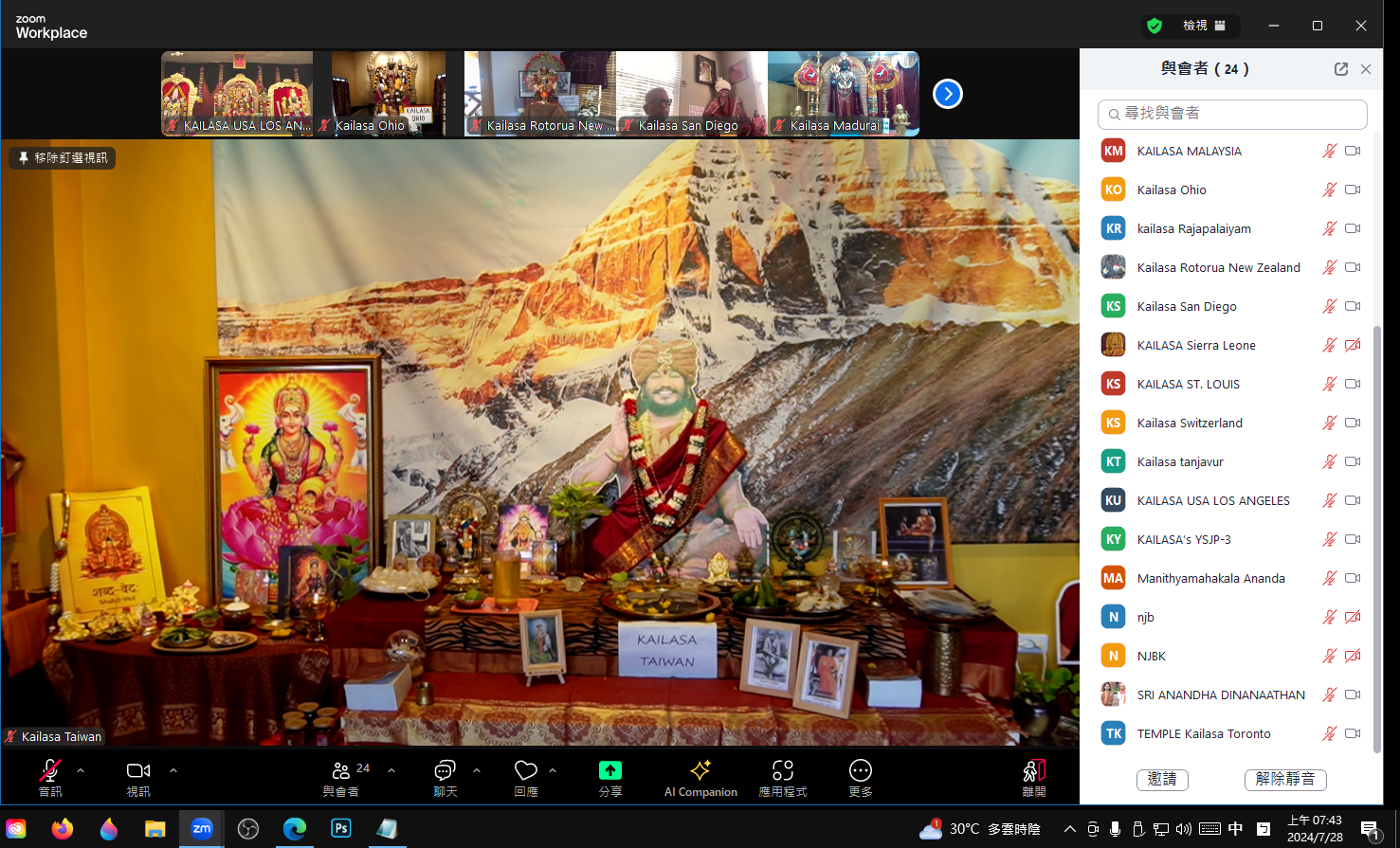Expand audio options arrow beside microphone
The width and height of the screenshot is (1400, 848).
81,770
